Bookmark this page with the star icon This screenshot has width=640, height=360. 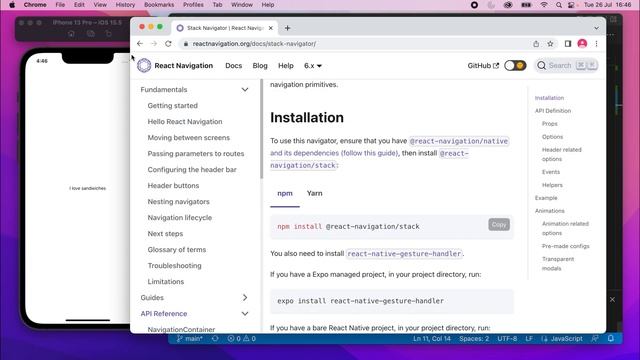550,44
